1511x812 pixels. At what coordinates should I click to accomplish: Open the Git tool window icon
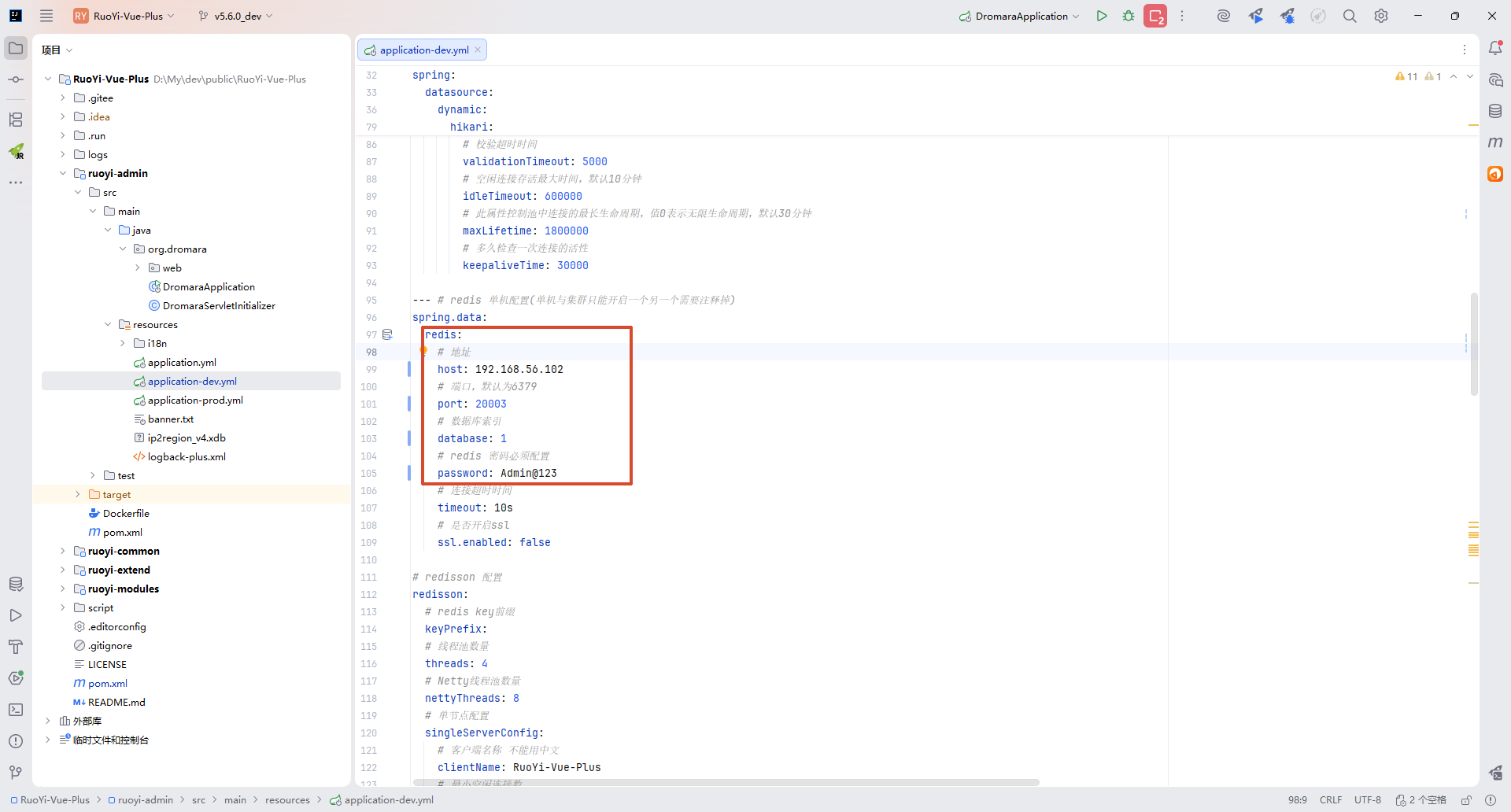16,773
